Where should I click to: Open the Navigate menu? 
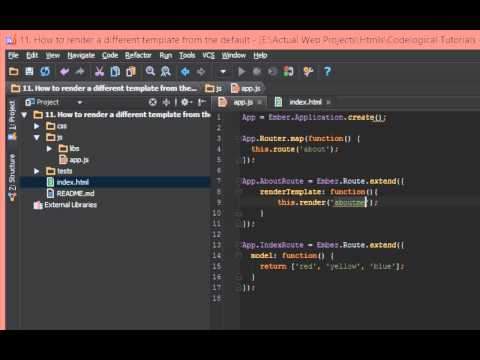[x=81, y=55]
